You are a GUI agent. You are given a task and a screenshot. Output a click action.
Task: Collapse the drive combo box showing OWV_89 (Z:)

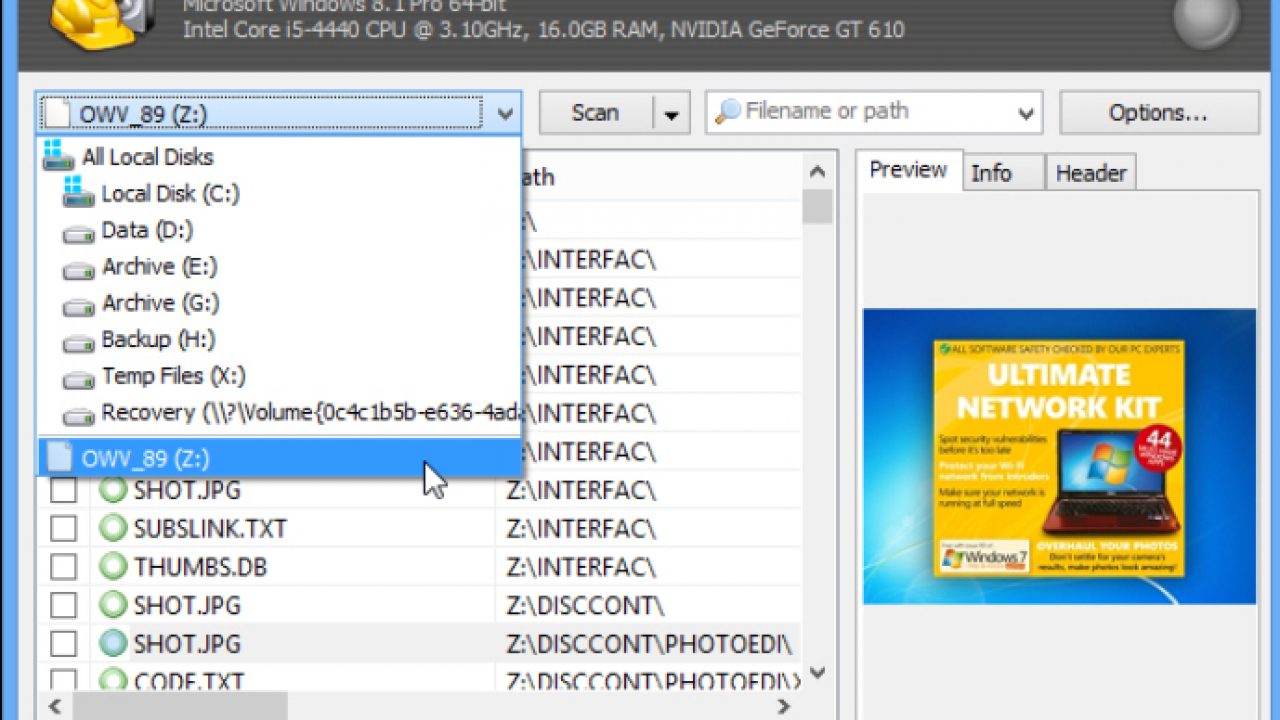coord(505,114)
